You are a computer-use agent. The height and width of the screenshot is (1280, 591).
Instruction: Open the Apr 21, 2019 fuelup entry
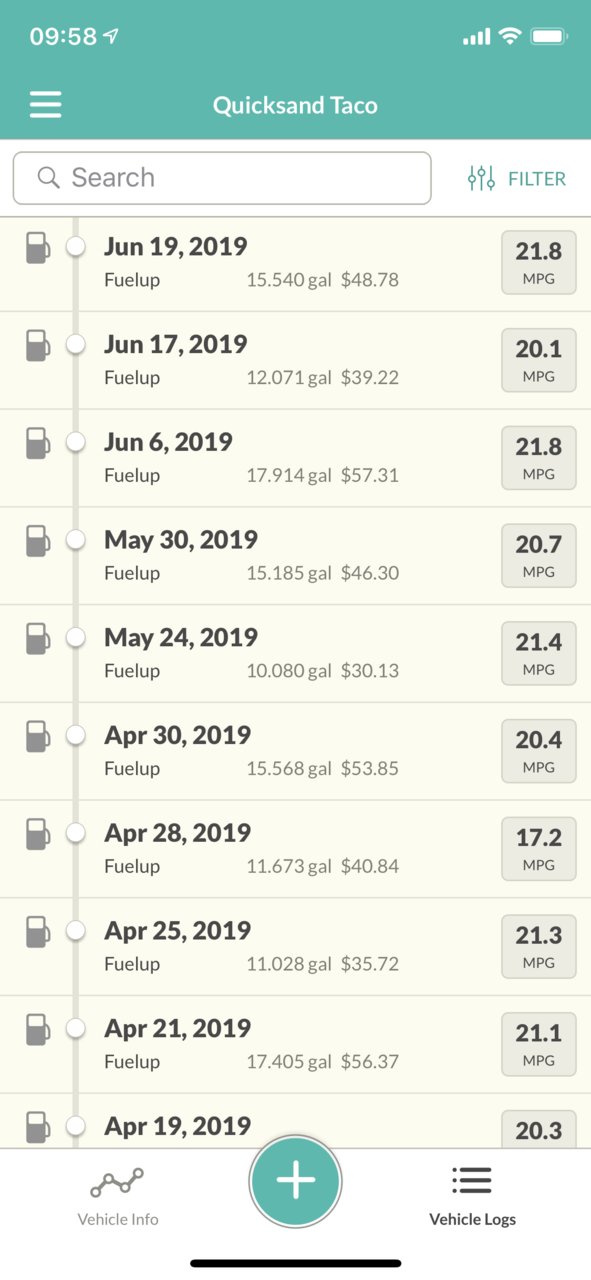(x=295, y=1045)
